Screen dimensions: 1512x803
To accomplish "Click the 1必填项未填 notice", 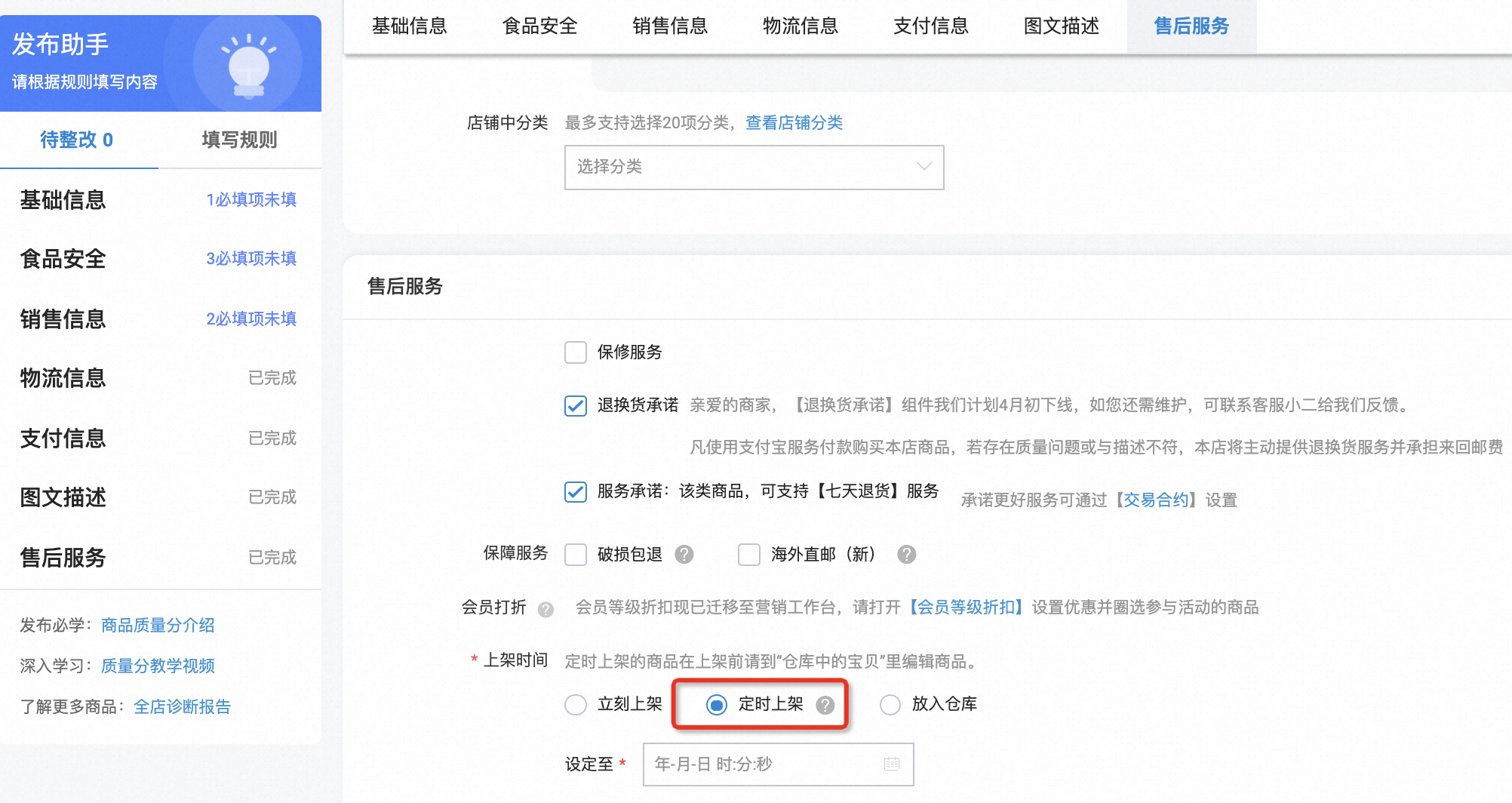I will [x=251, y=200].
